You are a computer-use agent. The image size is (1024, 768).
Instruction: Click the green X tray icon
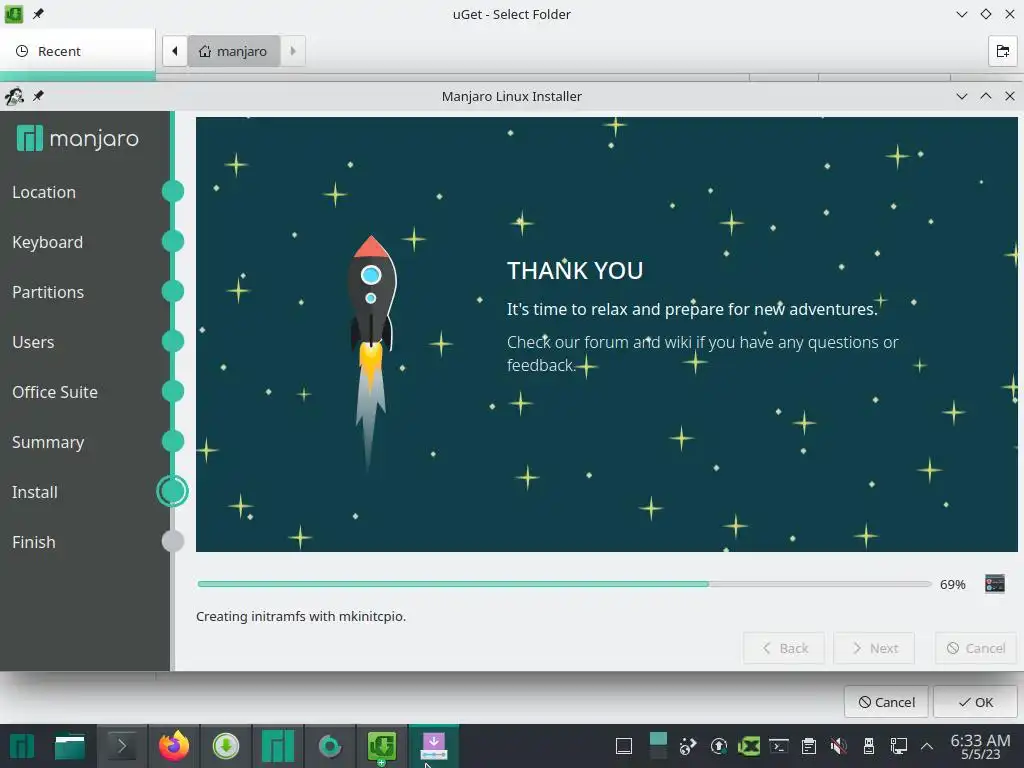(x=748, y=746)
